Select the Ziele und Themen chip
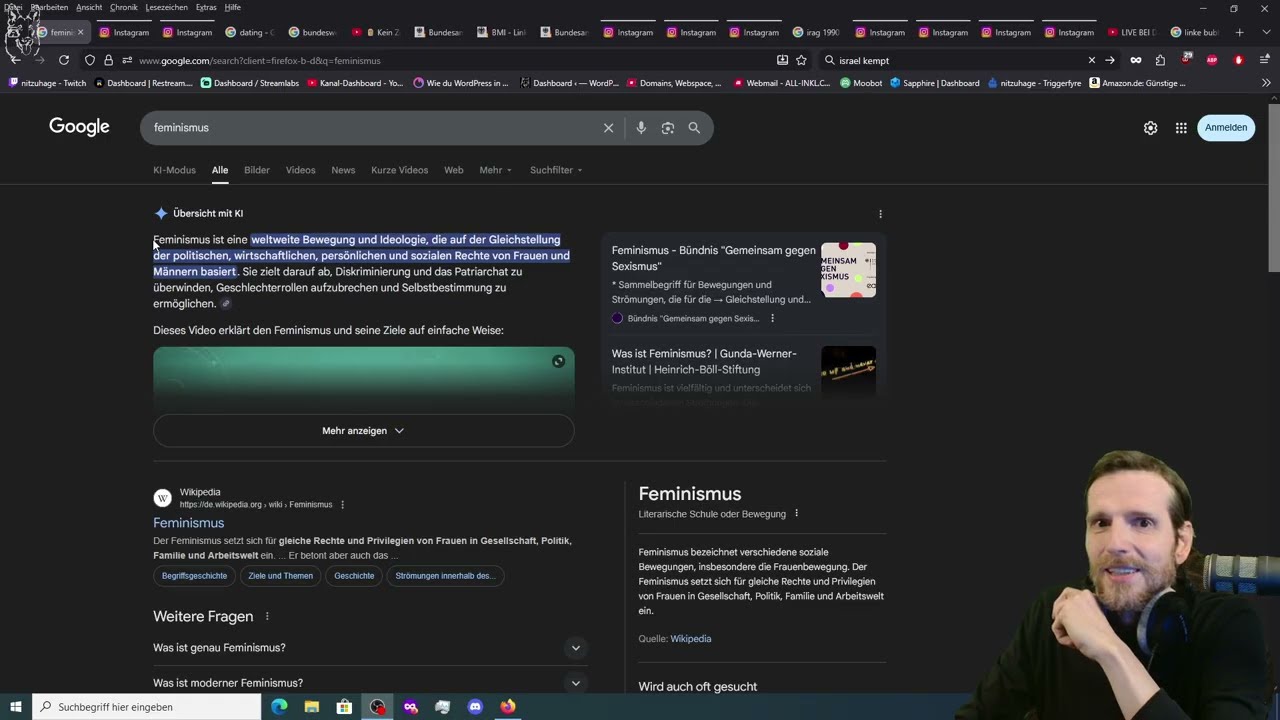This screenshot has height=720, width=1280. [x=280, y=576]
